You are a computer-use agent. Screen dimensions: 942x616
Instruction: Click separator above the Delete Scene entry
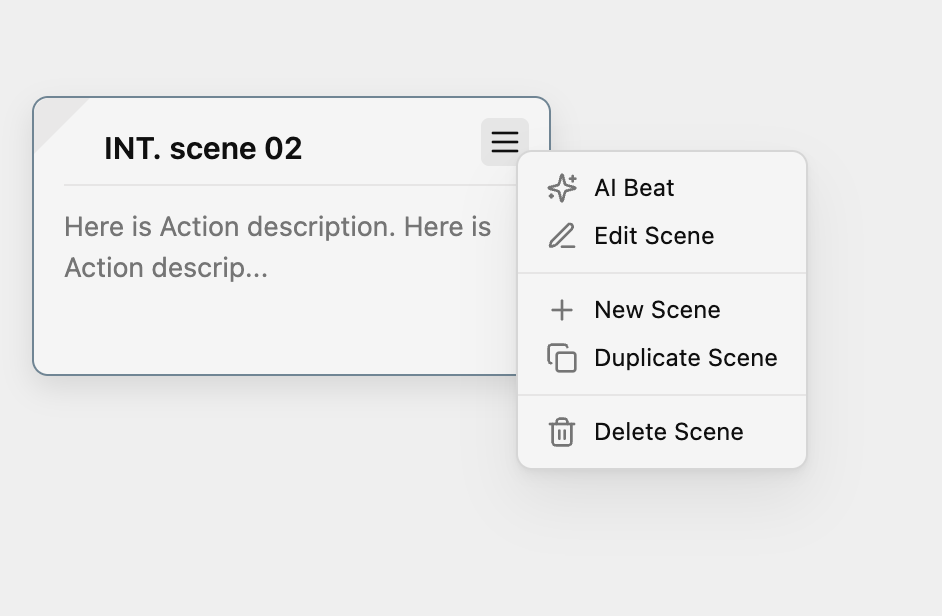[662, 395]
